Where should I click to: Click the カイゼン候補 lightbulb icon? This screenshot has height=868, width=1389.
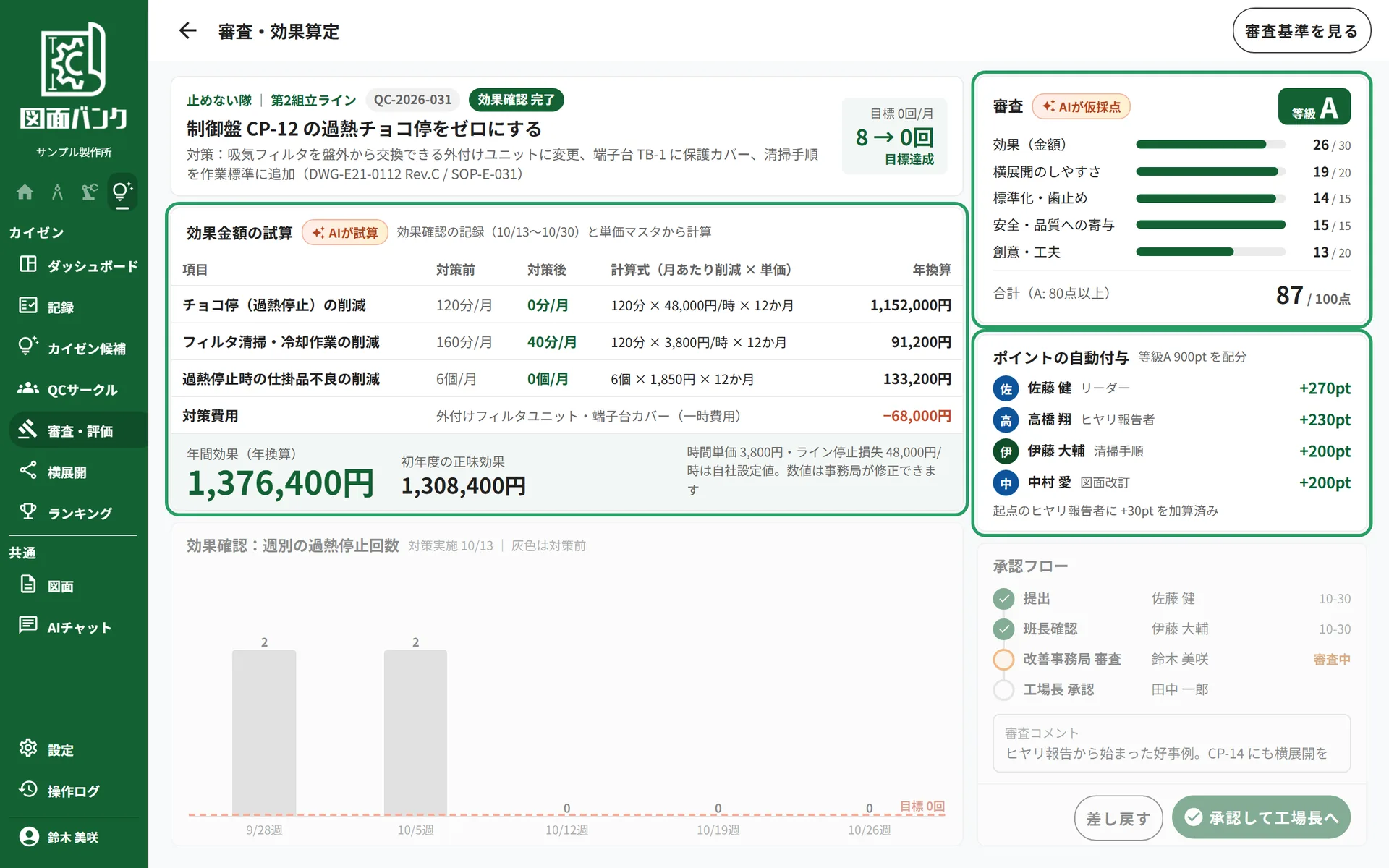28,346
